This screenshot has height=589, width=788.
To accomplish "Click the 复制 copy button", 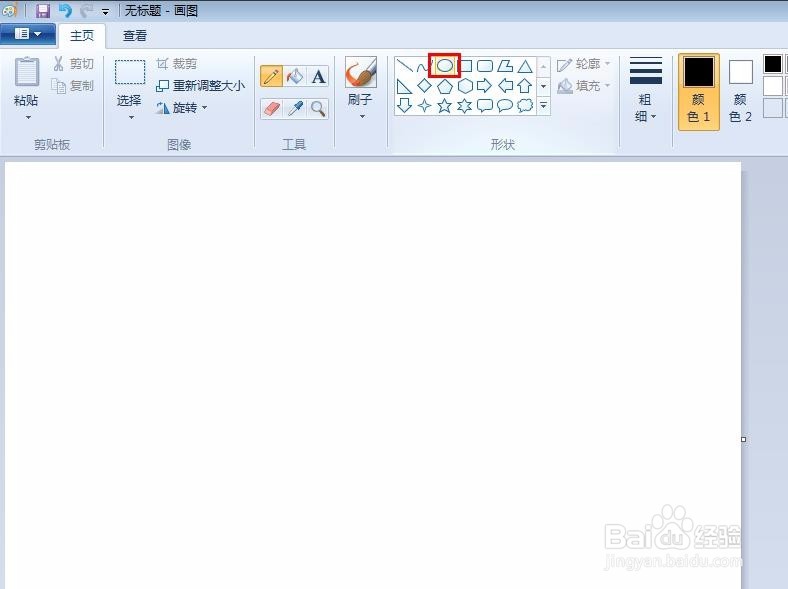I will (x=73, y=86).
